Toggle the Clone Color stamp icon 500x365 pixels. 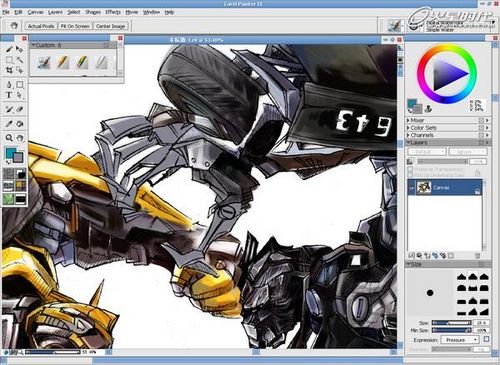(x=429, y=108)
